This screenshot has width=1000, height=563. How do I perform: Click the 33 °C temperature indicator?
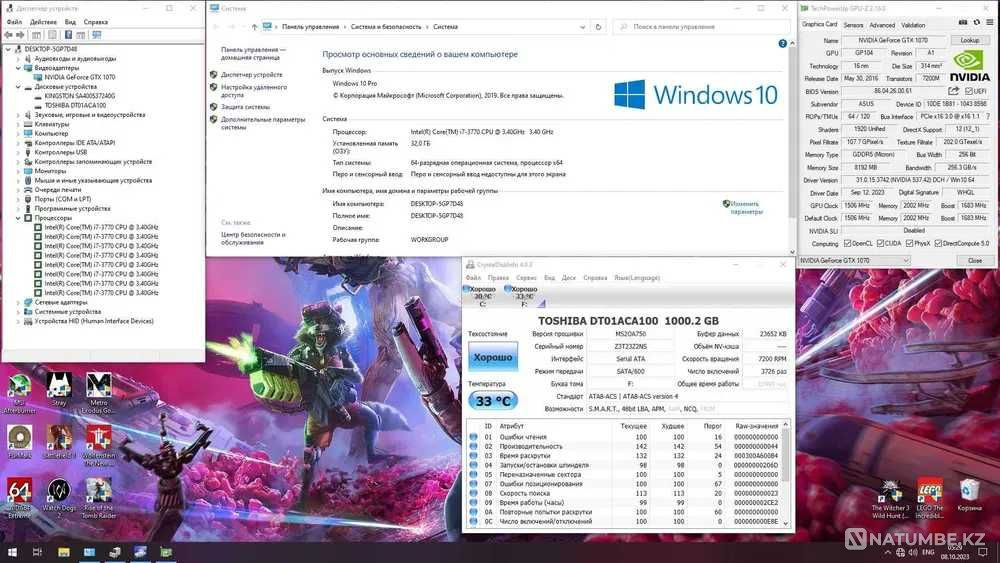click(x=493, y=401)
